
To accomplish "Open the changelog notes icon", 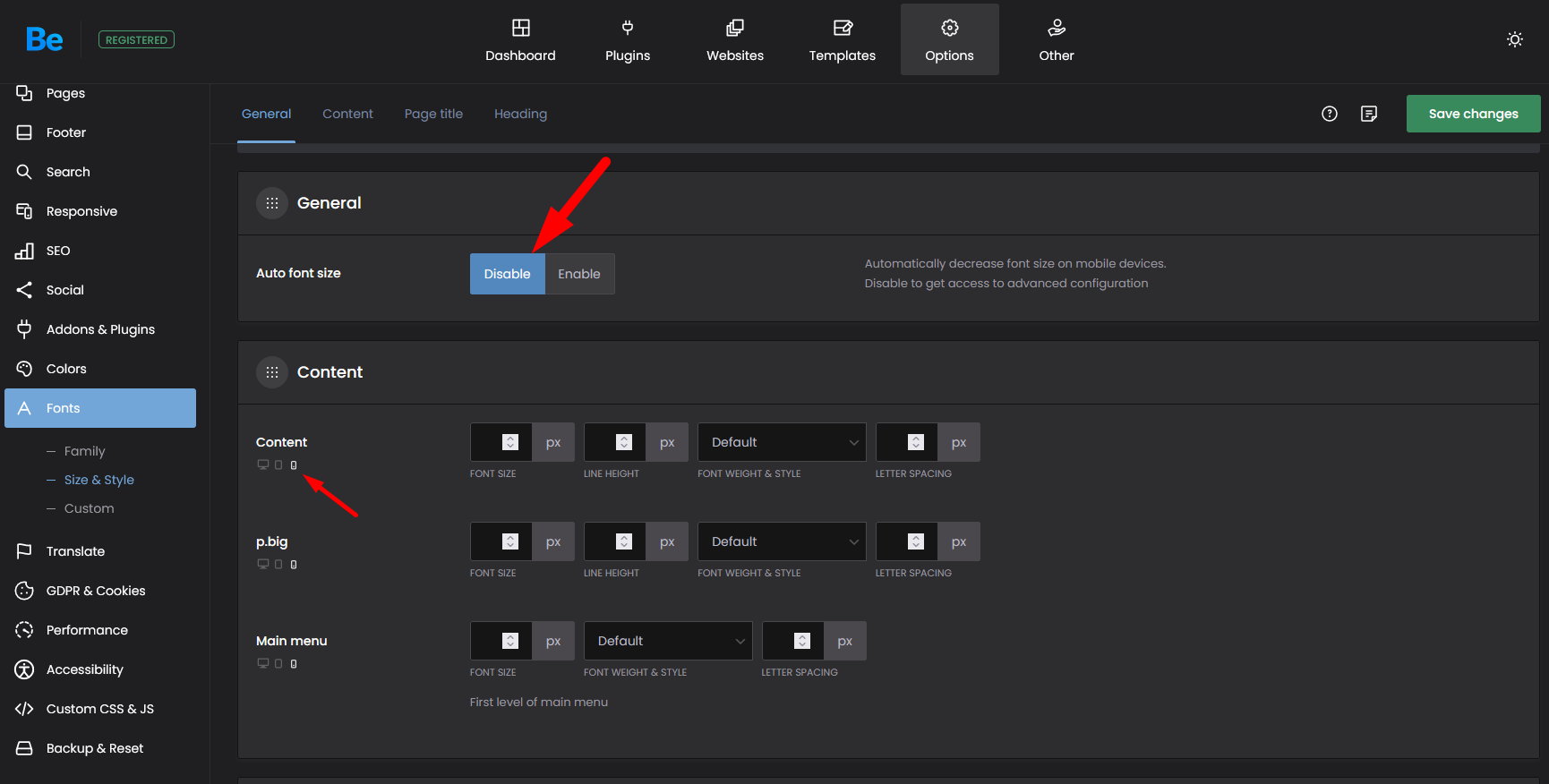I will pyautogui.click(x=1369, y=114).
